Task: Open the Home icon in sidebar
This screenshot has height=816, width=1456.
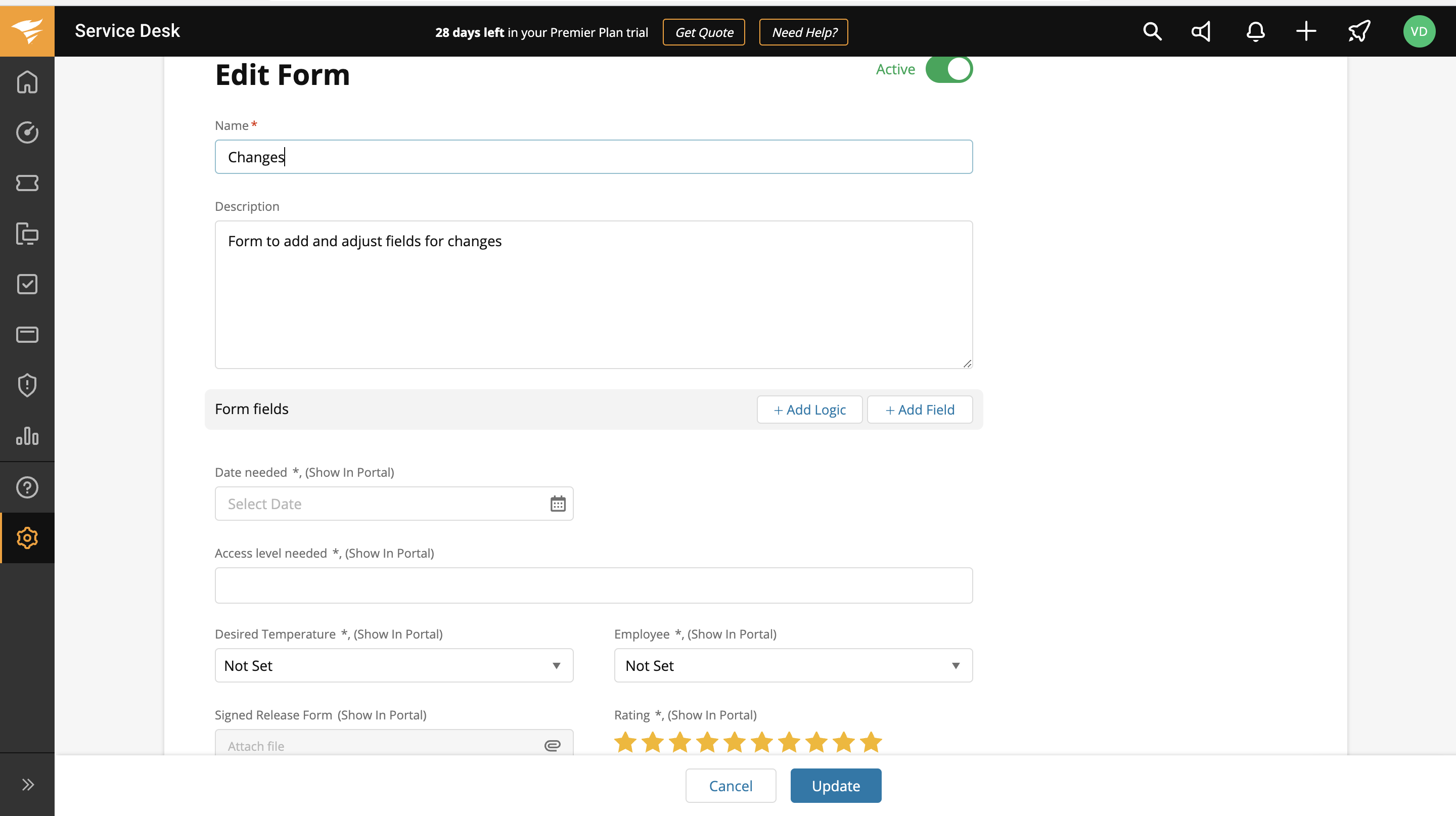Action: [27, 82]
